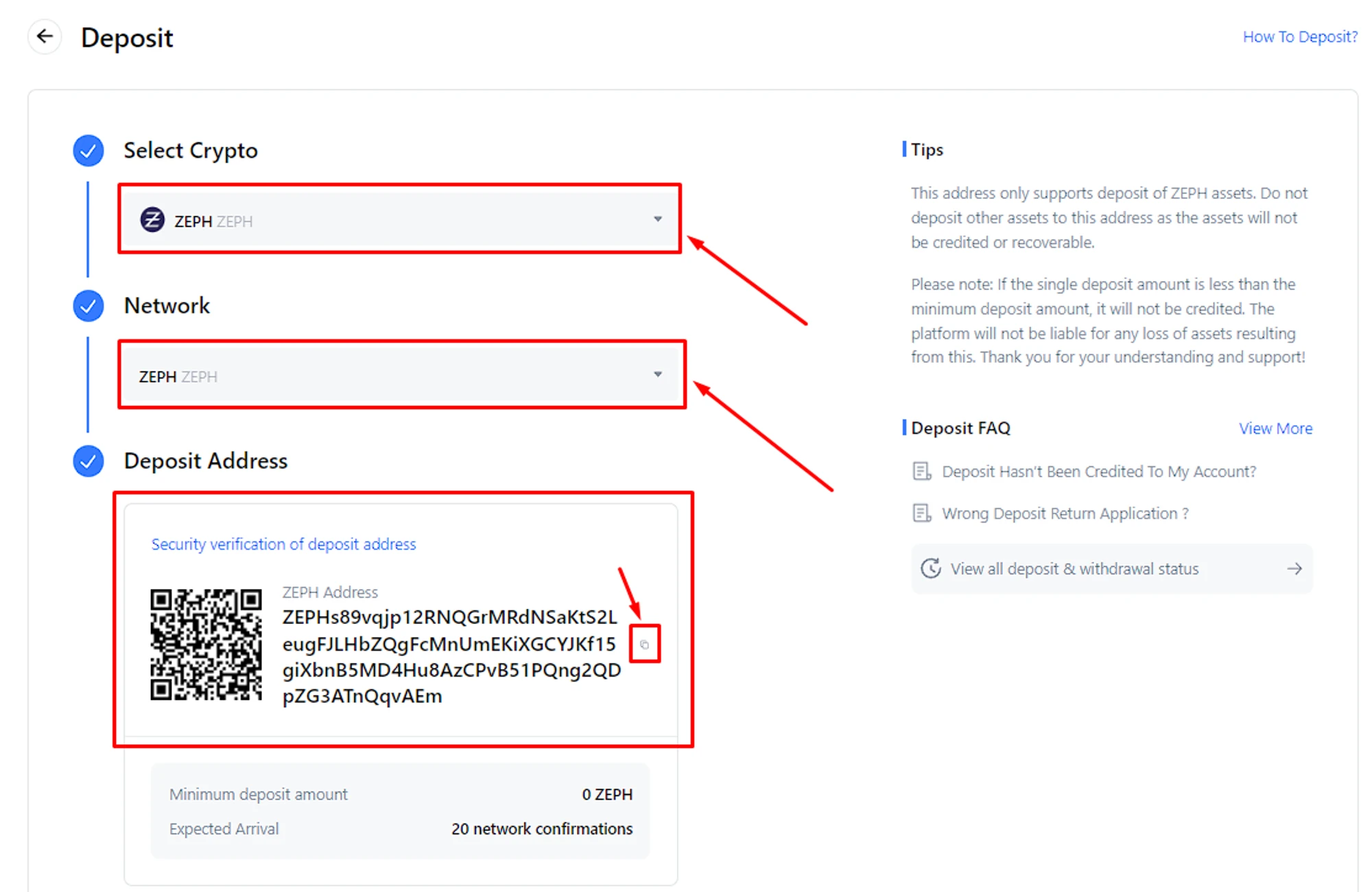Open Deposit Hasn't Been Credited FAQ
The height and width of the screenshot is (892, 1372).
[1098, 472]
